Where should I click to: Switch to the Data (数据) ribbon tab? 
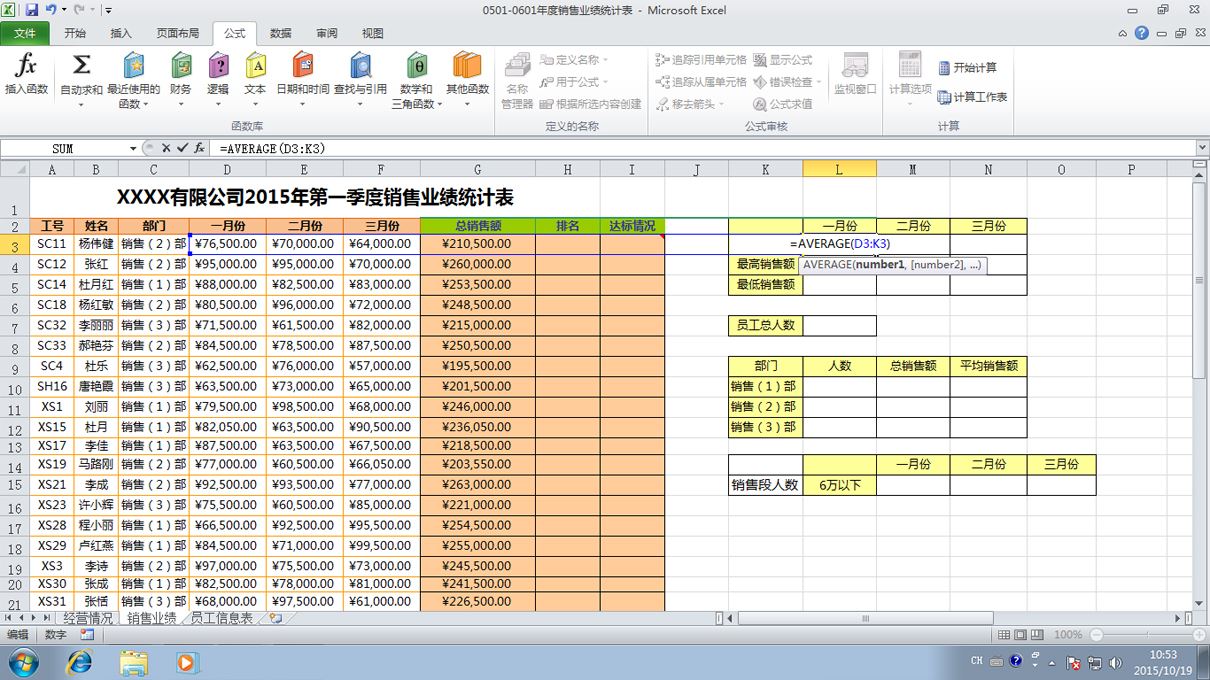tap(281, 33)
